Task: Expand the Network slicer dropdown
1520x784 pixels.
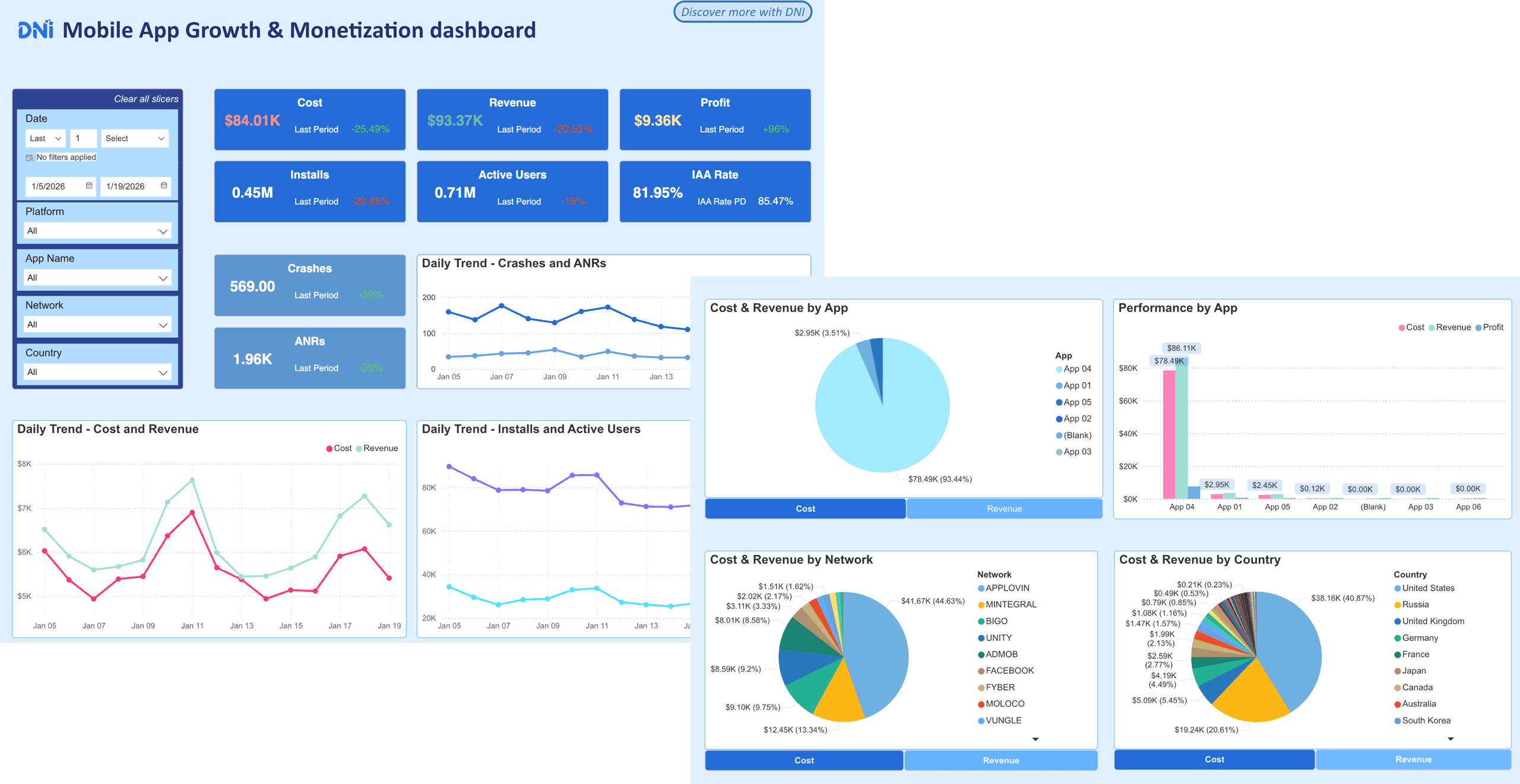Action: tap(98, 325)
